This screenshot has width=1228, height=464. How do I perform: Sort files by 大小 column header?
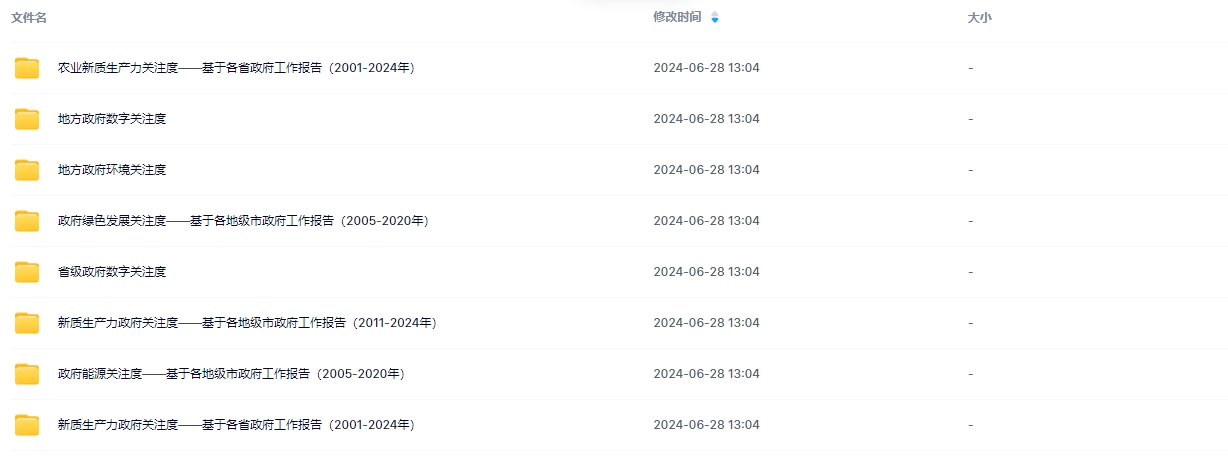pyautogui.click(x=979, y=18)
